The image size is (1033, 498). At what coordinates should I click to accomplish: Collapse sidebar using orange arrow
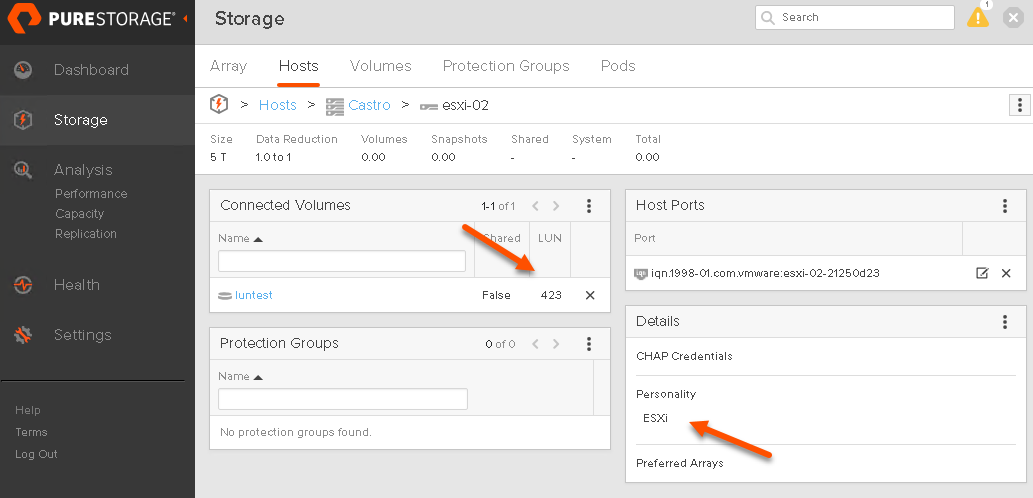[x=185, y=19]
